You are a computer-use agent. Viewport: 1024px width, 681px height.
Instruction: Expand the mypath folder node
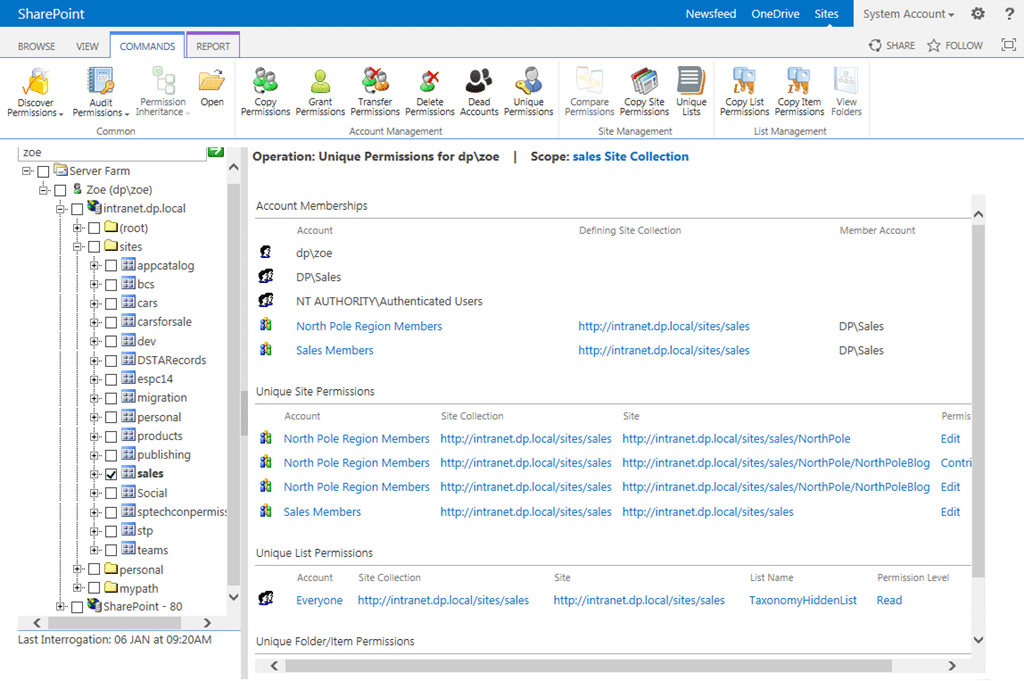click(77, 588)
